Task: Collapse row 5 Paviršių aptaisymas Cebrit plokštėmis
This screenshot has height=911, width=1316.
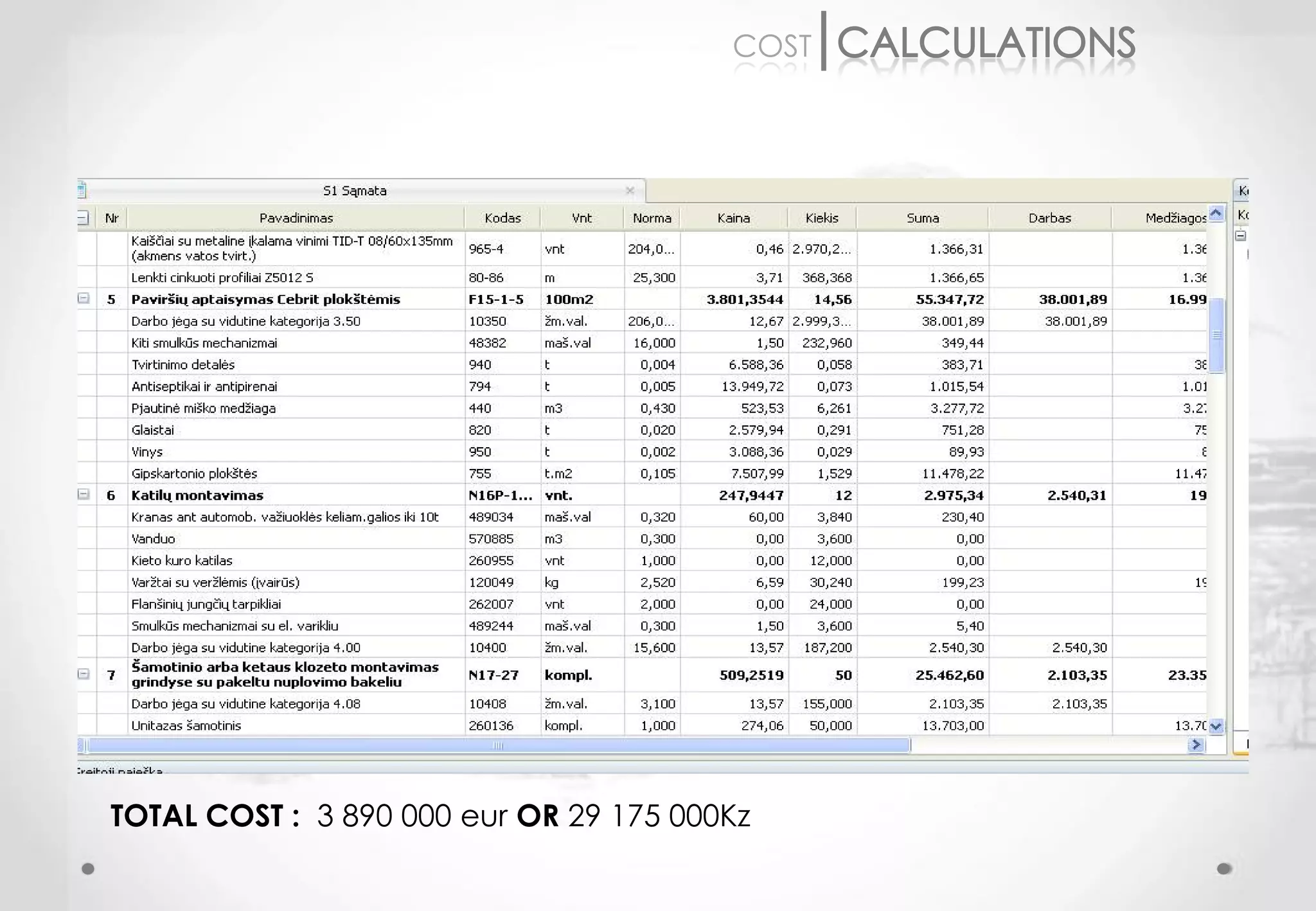Action: click(84, 299)
